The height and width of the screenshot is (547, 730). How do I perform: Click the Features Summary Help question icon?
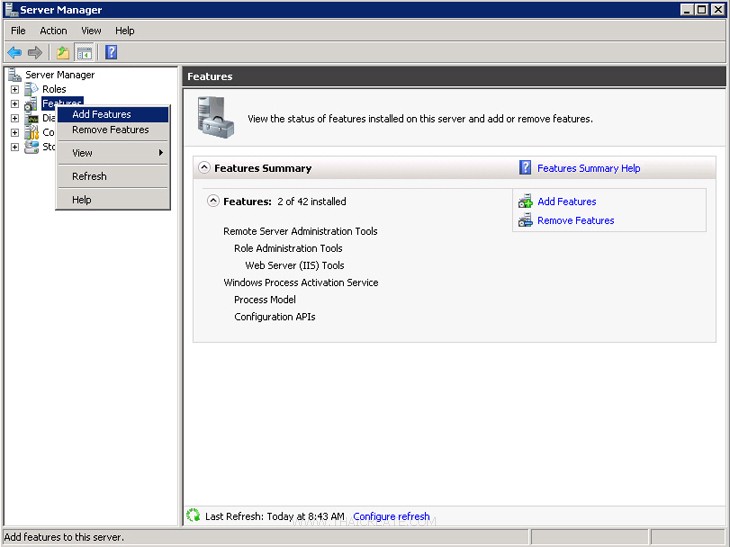(525, 168)
